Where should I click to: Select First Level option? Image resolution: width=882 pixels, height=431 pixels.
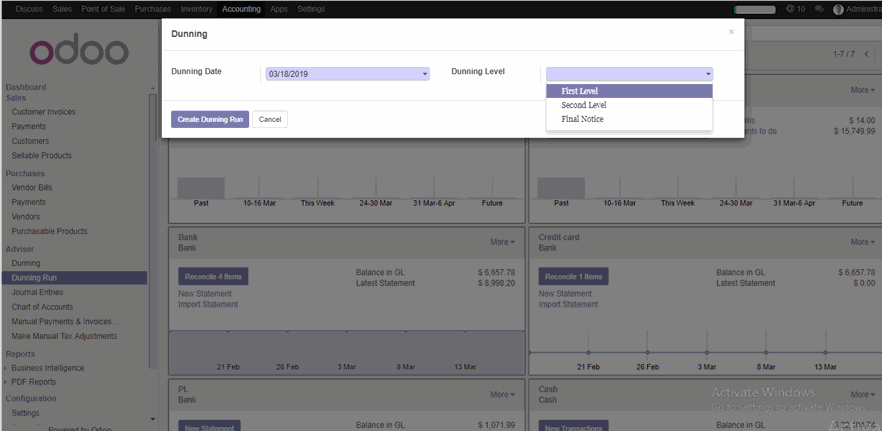point(580,91)
